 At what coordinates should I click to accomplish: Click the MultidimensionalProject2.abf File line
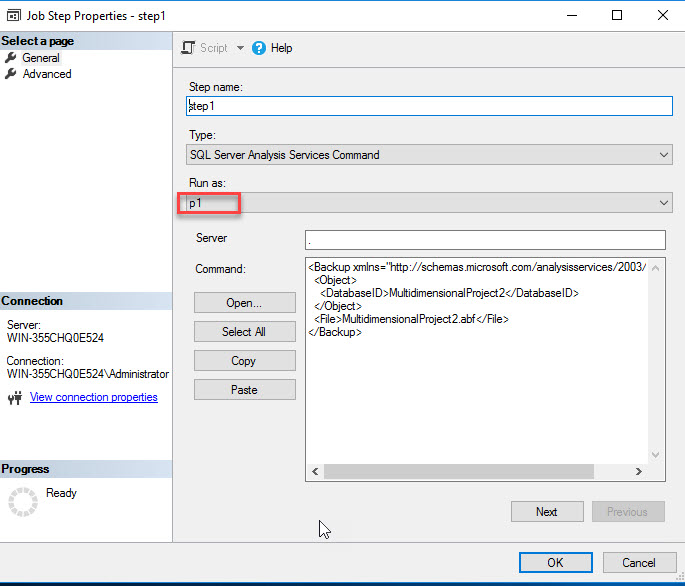pyautogui.click(x=411, y=319)
